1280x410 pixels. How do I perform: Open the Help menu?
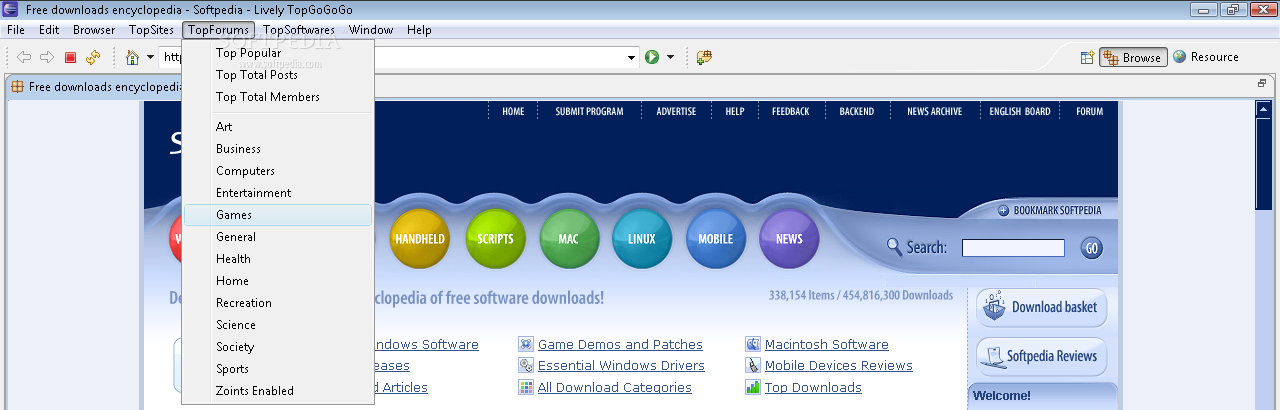pos(419,30)
